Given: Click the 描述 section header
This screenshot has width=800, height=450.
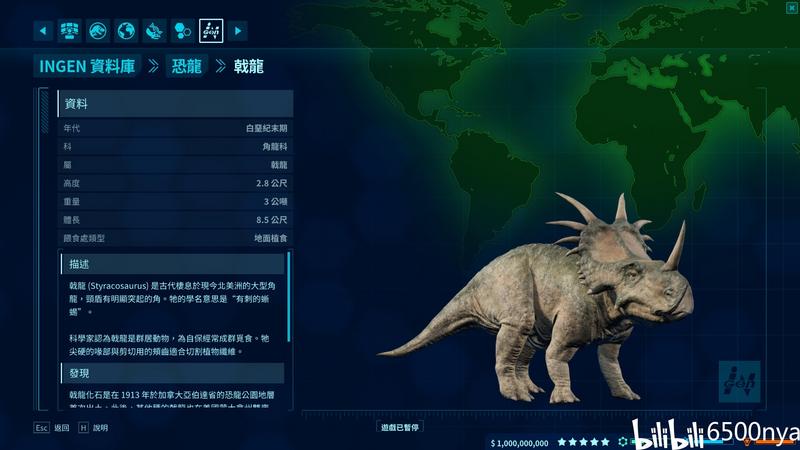Looking at the screenshot, I should point(172,264).
